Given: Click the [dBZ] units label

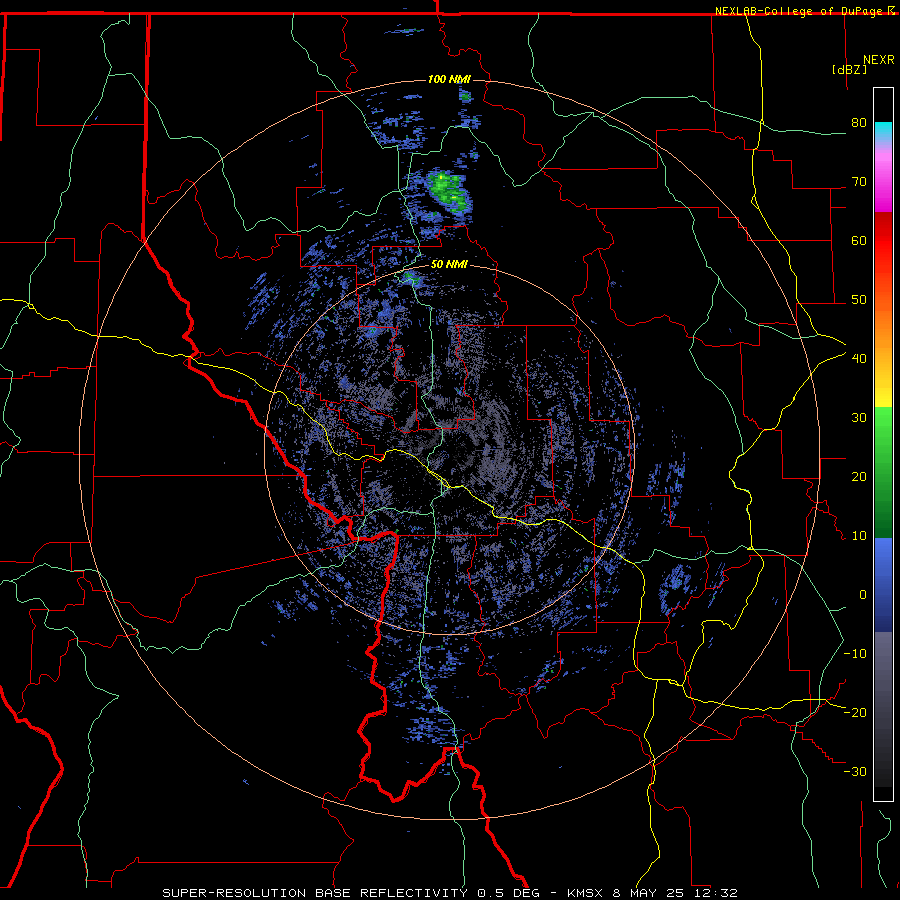Looking at the screenshot, I should coord(849,69).
